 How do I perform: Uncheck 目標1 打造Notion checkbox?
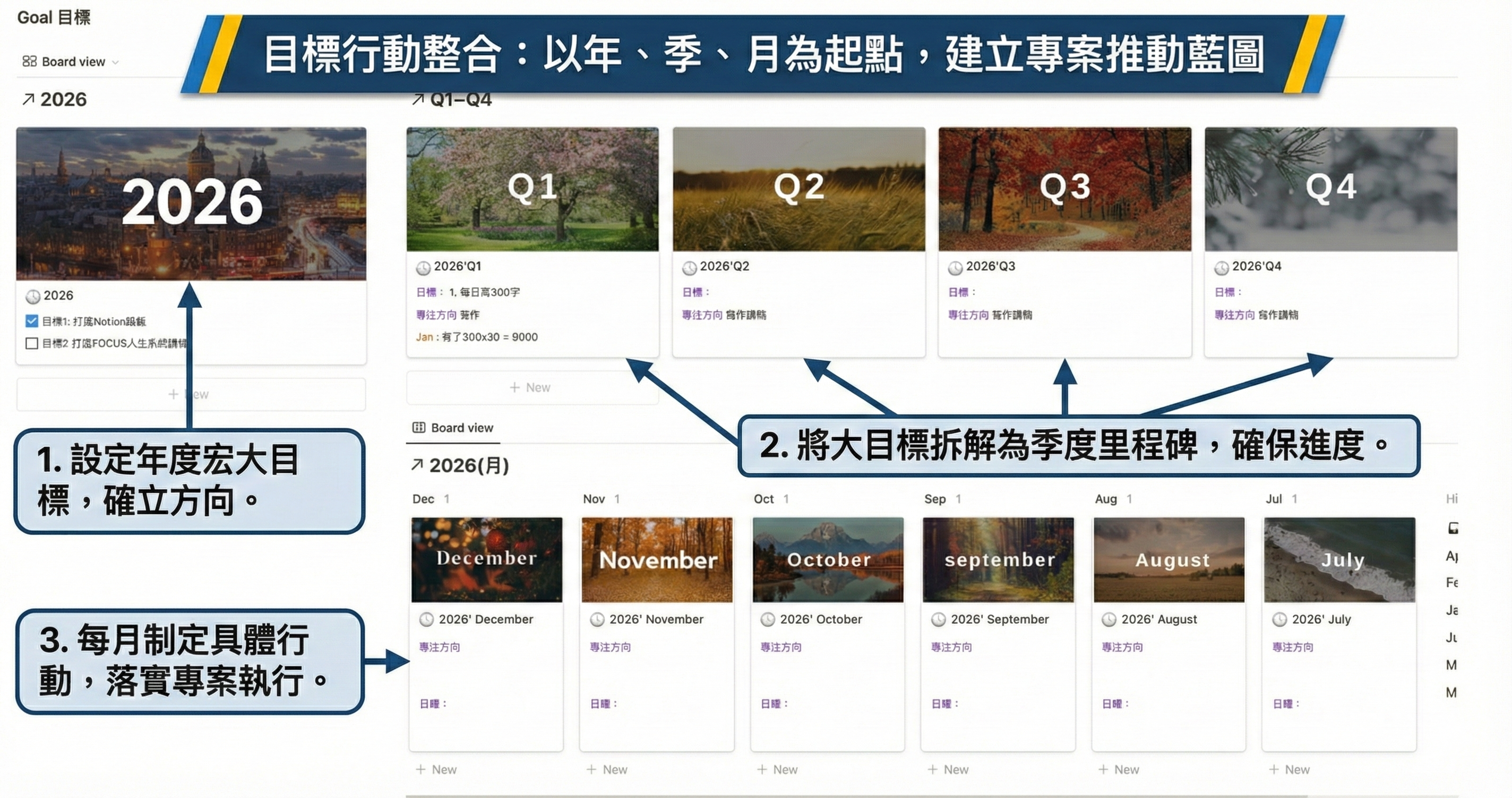click(32, 321)
